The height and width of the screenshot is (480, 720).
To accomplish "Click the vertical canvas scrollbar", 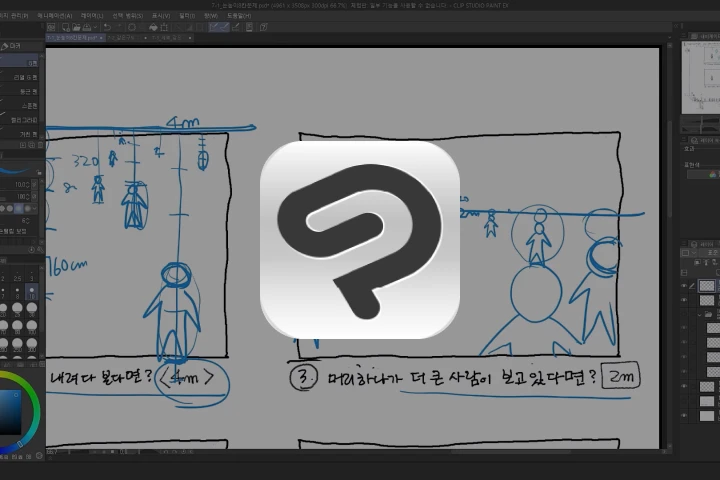I will pyautogui.click(x=670, y=170).
